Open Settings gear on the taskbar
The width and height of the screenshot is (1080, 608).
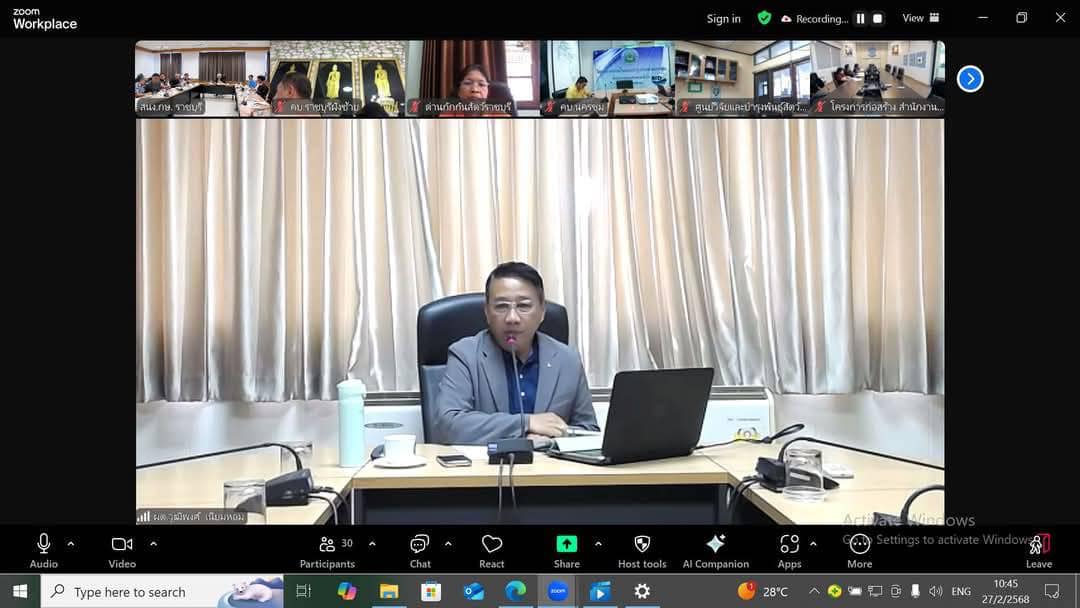click(x=642, y=591)
